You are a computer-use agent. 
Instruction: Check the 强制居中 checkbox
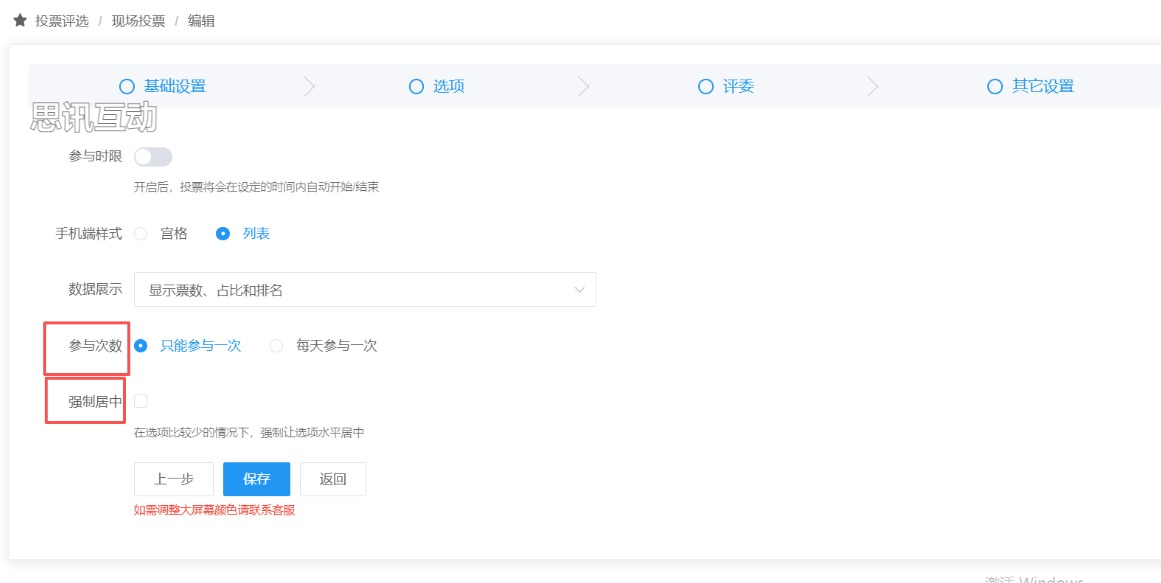tap(141, 401)
